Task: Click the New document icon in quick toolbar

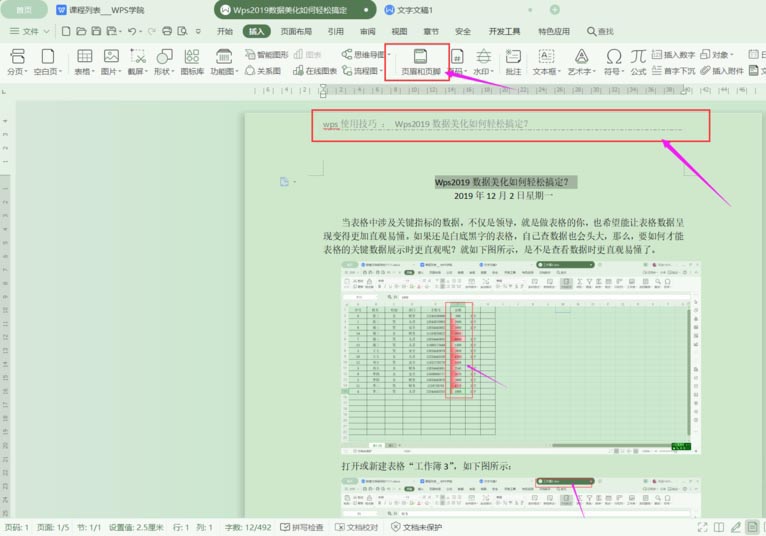Action: click(x=66, y=31)
